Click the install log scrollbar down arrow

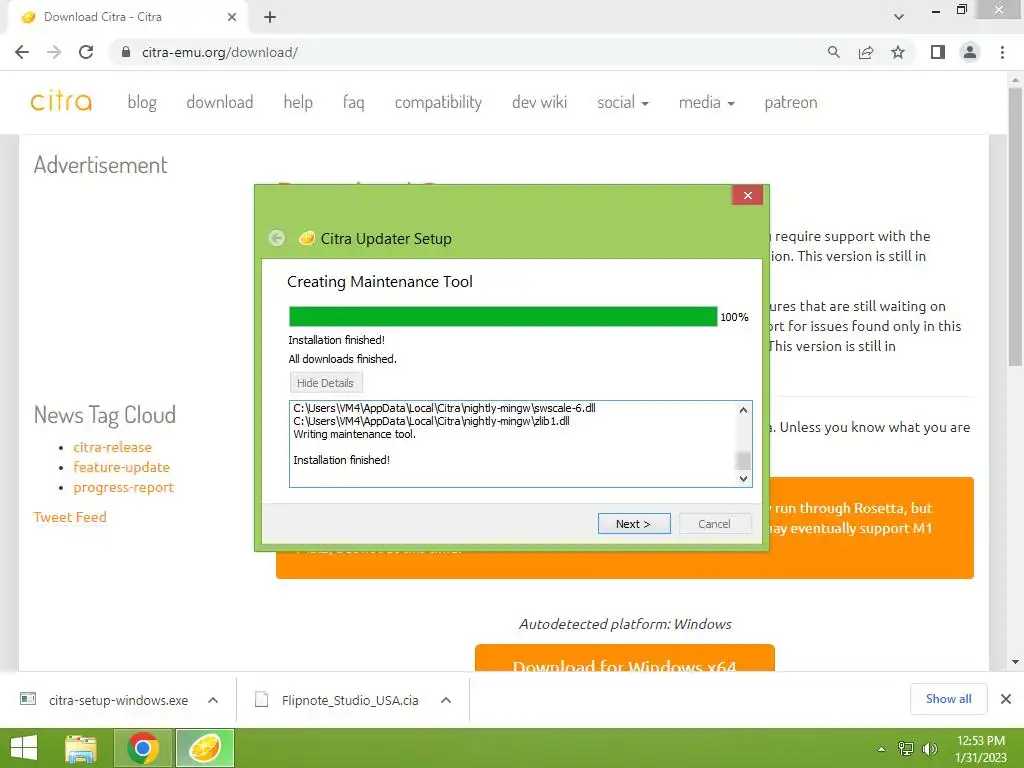(x=743, y=478)
